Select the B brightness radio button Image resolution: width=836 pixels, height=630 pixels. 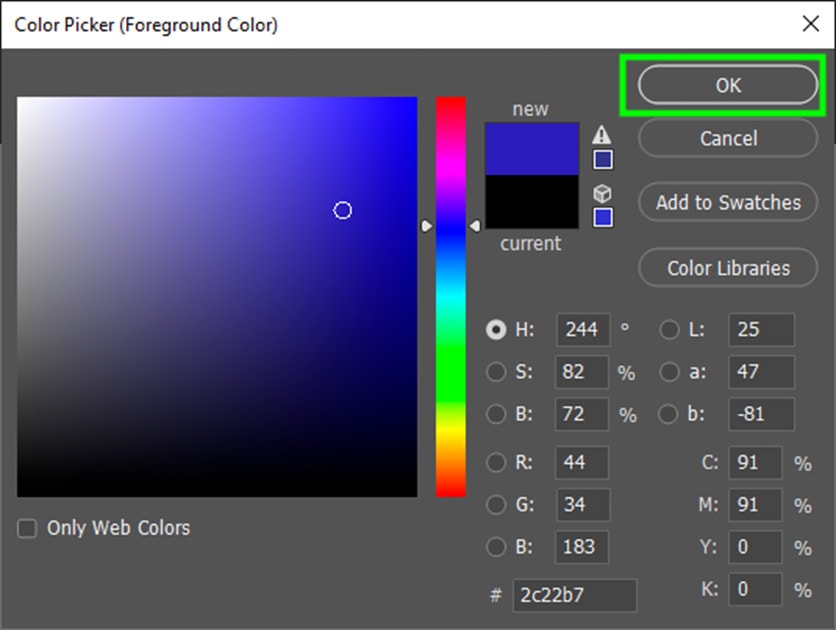[496, 414]
